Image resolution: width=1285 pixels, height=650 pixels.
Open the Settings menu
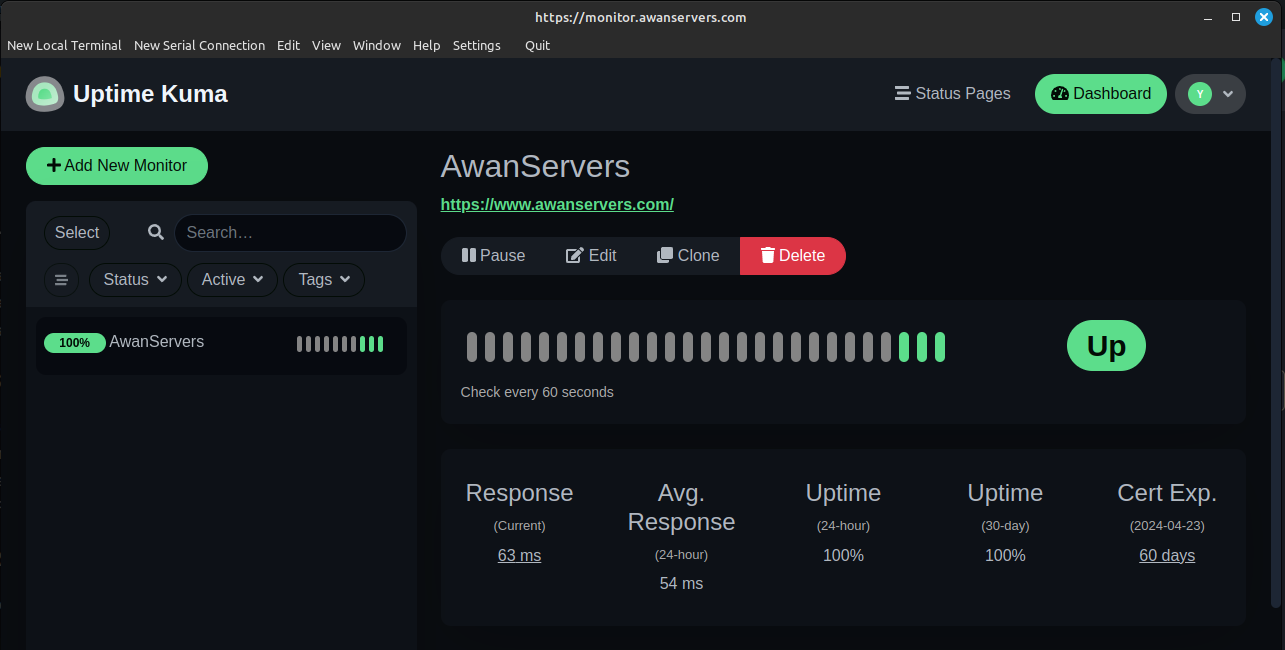(x=476, y=45)
